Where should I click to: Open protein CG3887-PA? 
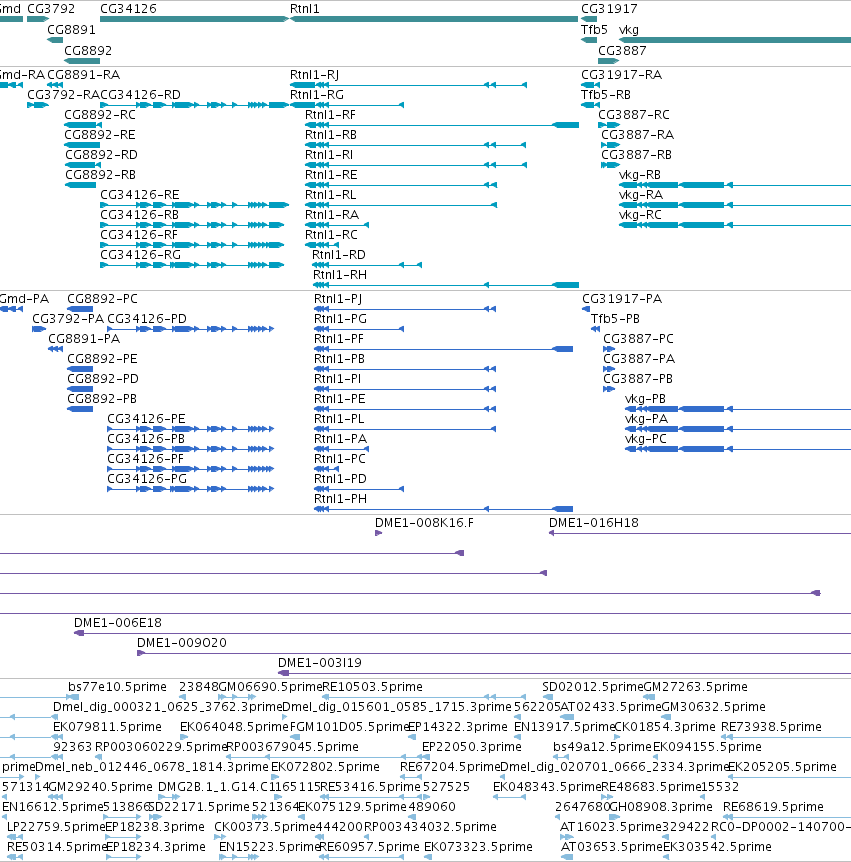[x=639, y=358]
